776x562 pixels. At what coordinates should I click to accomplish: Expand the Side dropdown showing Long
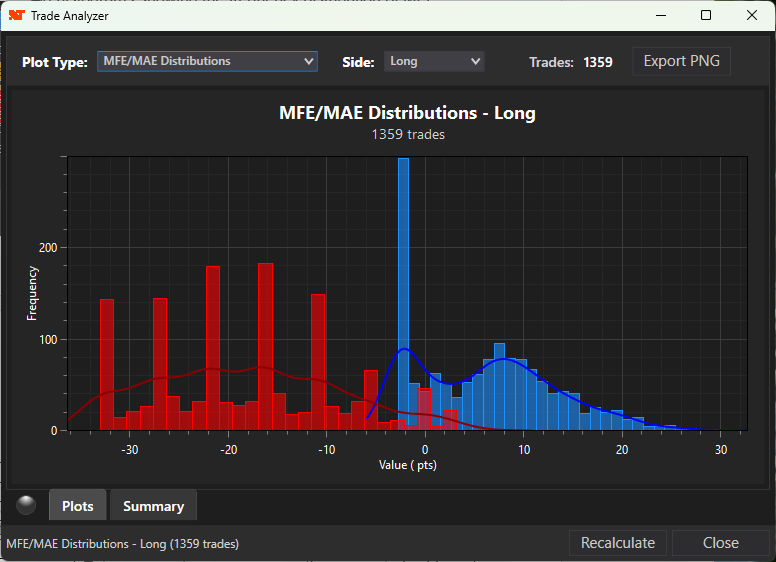(x=434, y=61)
